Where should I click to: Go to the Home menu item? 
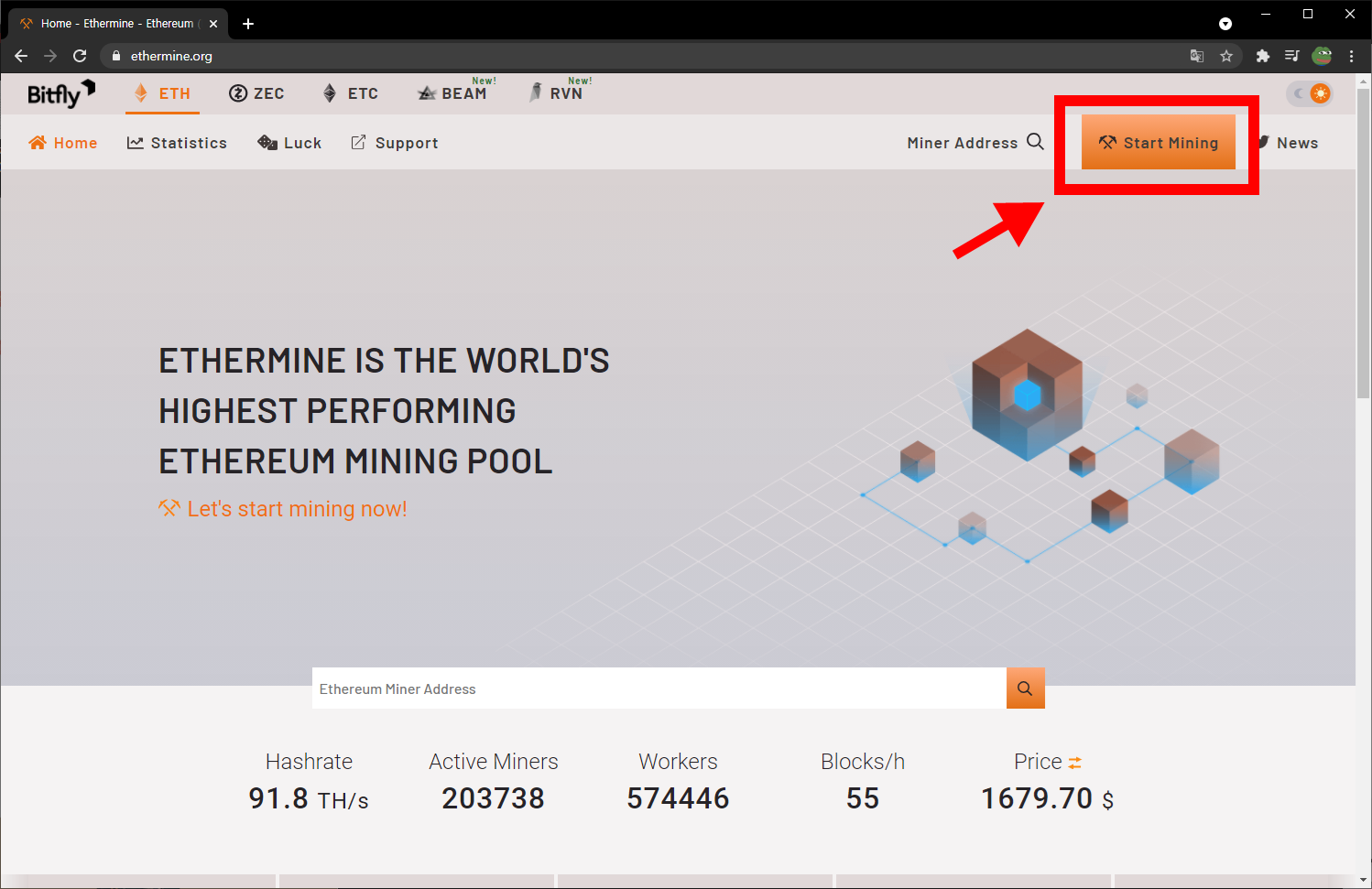pyautogui.click(x=63, y=143)
